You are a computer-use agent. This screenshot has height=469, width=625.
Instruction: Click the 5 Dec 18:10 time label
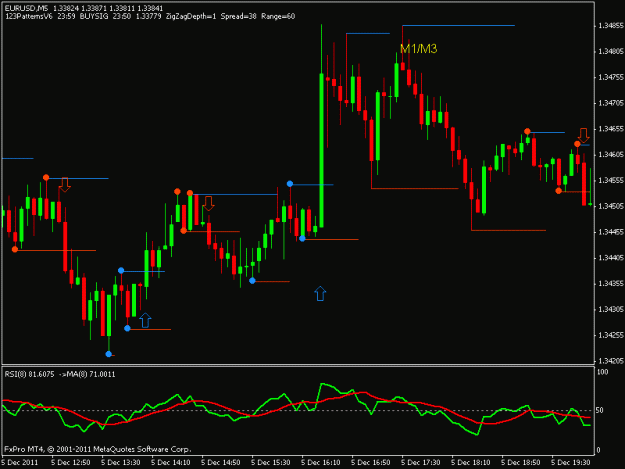click(471, 462)
